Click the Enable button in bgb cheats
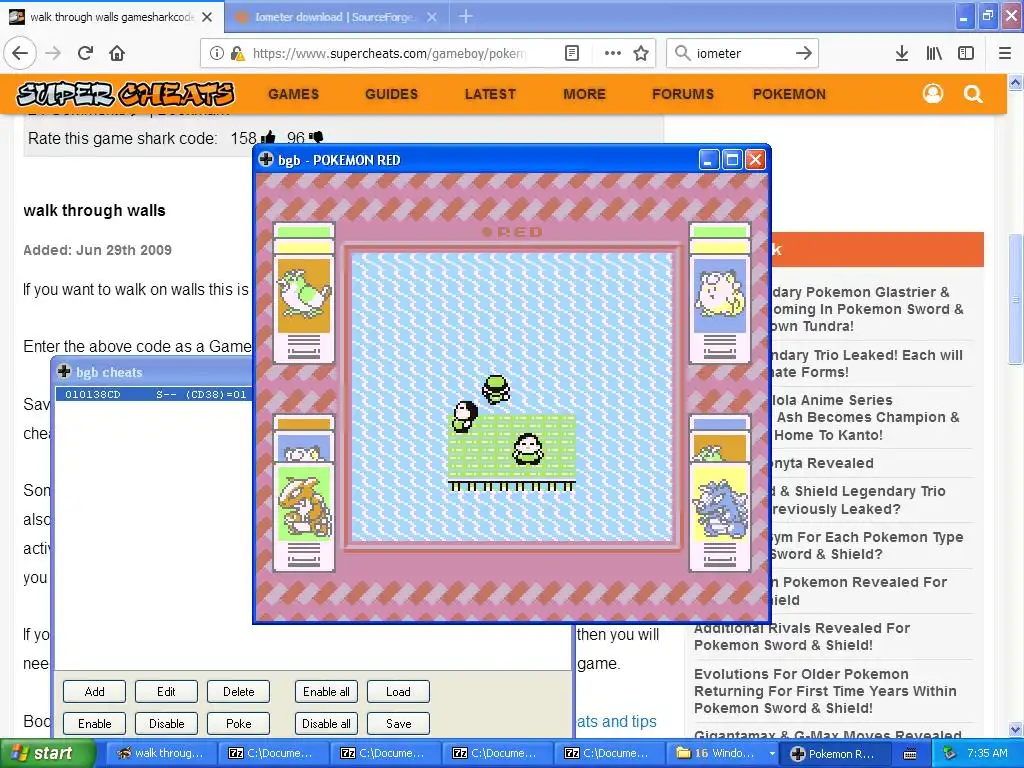This screenshot has height=768, width=1024. [x=94, y=724]
